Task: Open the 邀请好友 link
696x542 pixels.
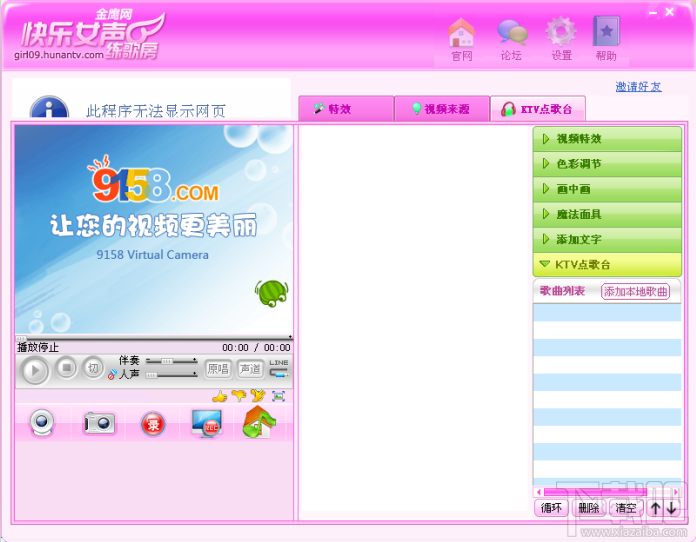Action: [x=638, y=87]
